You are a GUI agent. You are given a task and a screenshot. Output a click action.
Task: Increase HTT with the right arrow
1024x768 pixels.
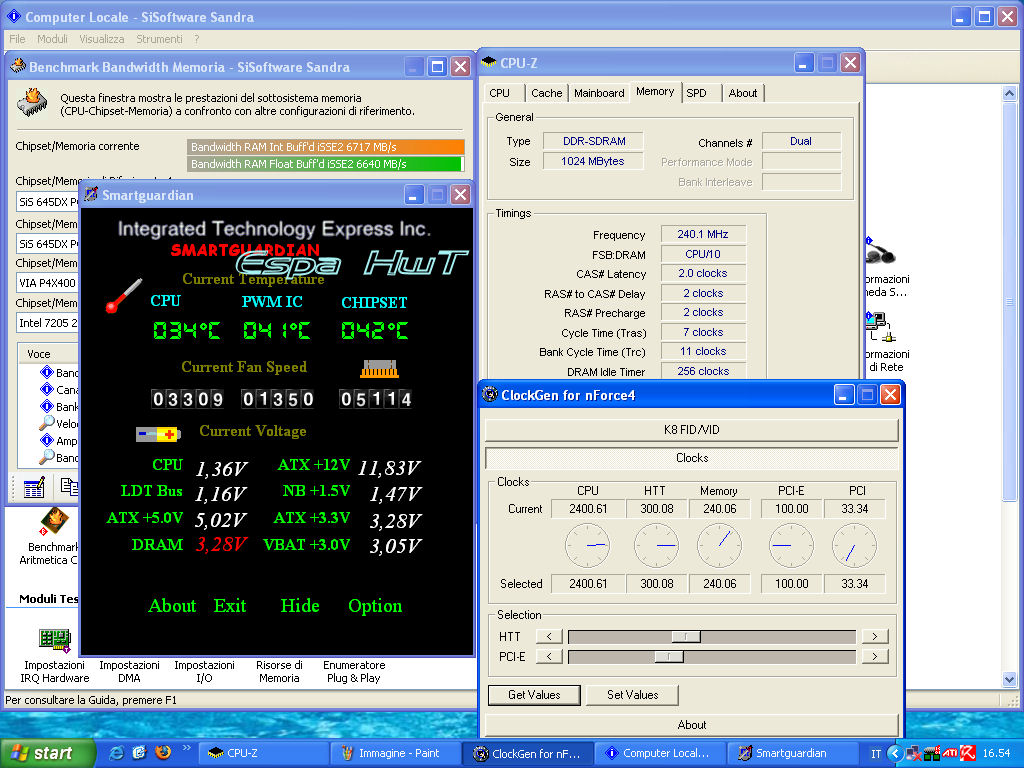875,636
